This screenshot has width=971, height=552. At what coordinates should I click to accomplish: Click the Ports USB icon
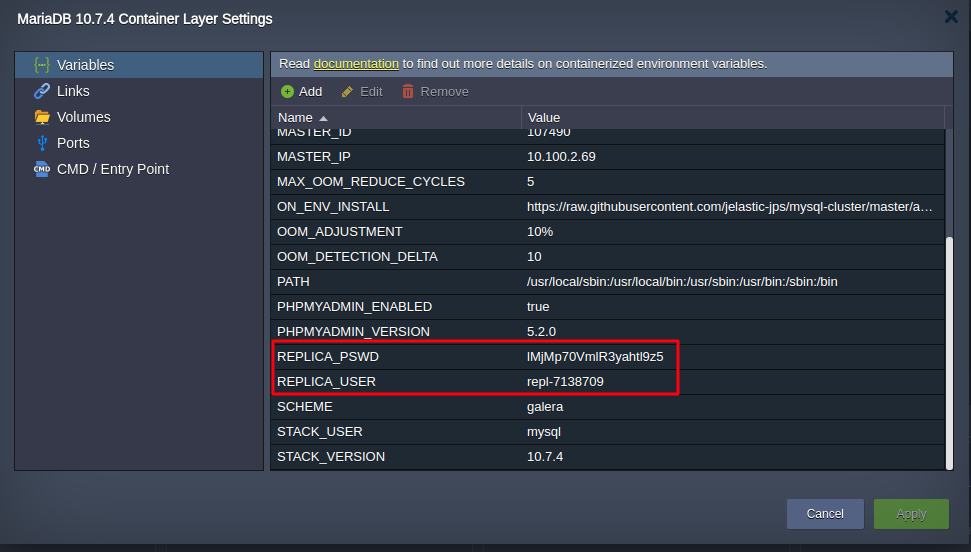pyautogui.click(x=41, y=143)
